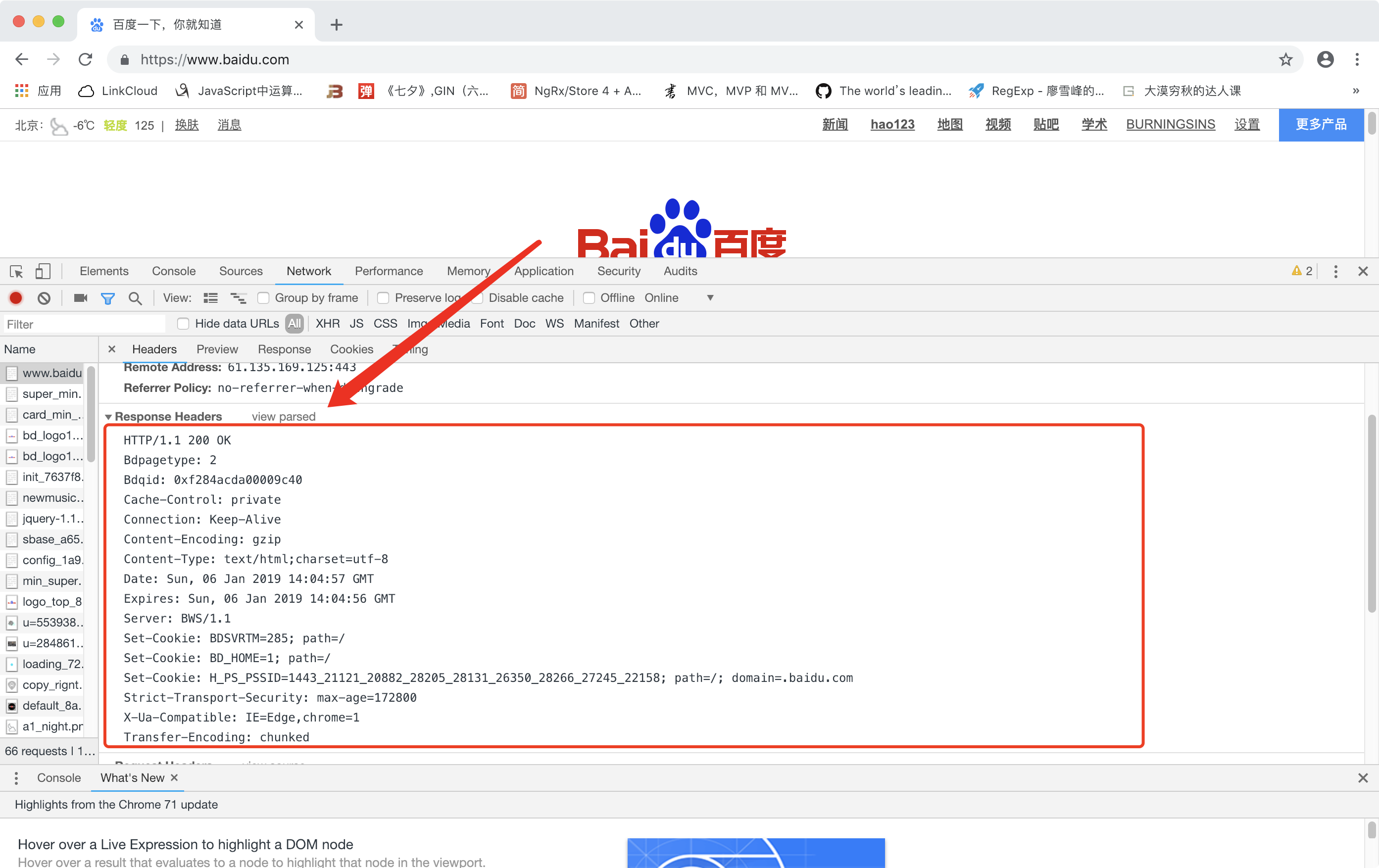Open the LinkCloud bookmark
The height and width of the screenshot is (868, 1379).
click(117, 91)
